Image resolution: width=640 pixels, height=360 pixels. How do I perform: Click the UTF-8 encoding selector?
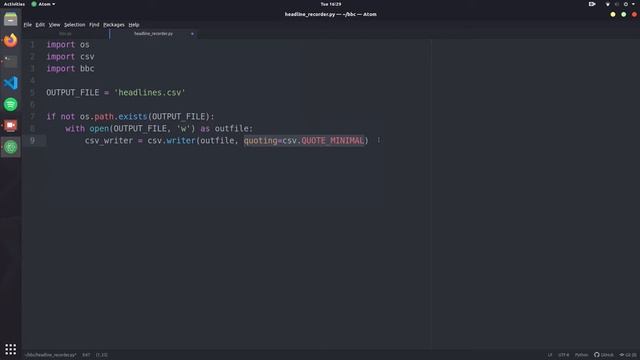click(x=564, y=355)
